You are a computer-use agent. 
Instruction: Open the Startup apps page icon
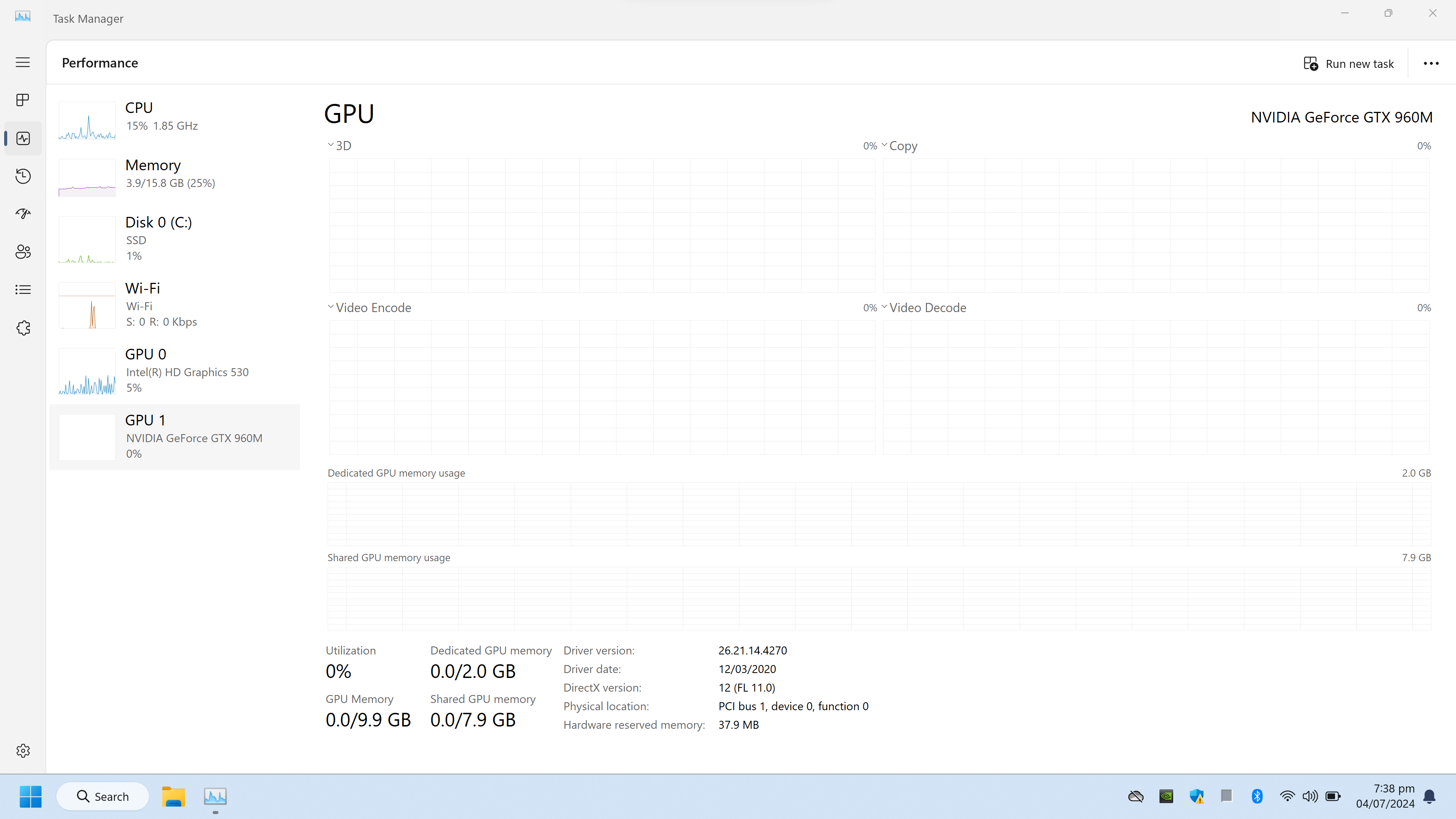tap(23, 213)
